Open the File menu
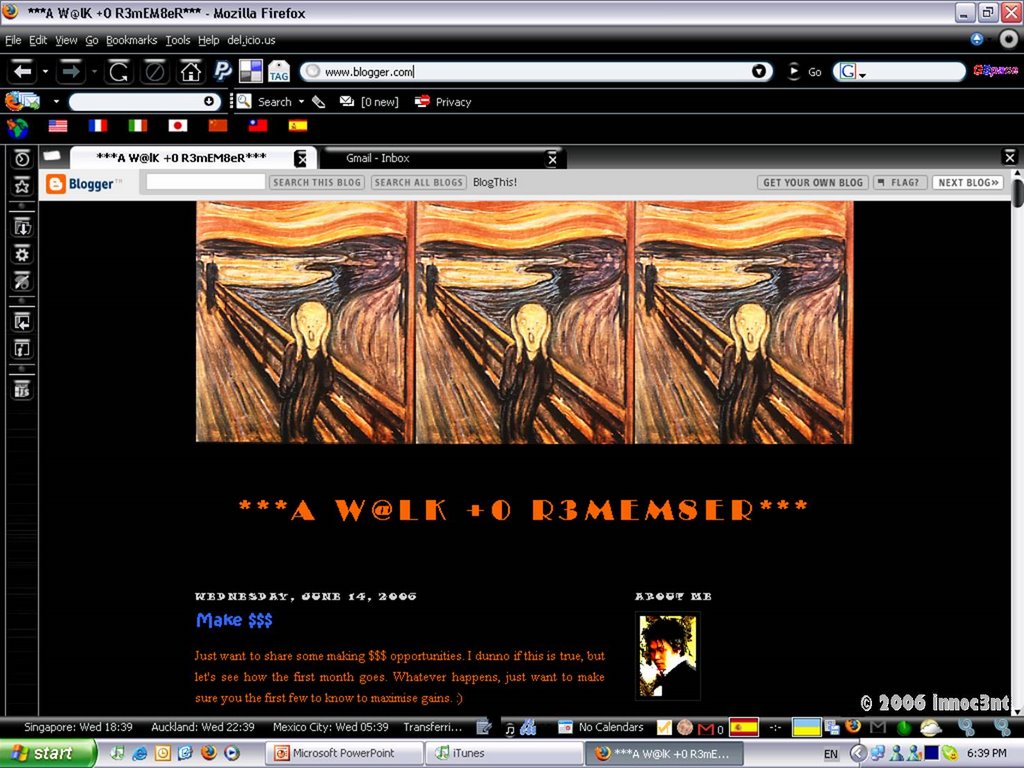Screen dimensions: 1024x768 (x=13, y=40)
